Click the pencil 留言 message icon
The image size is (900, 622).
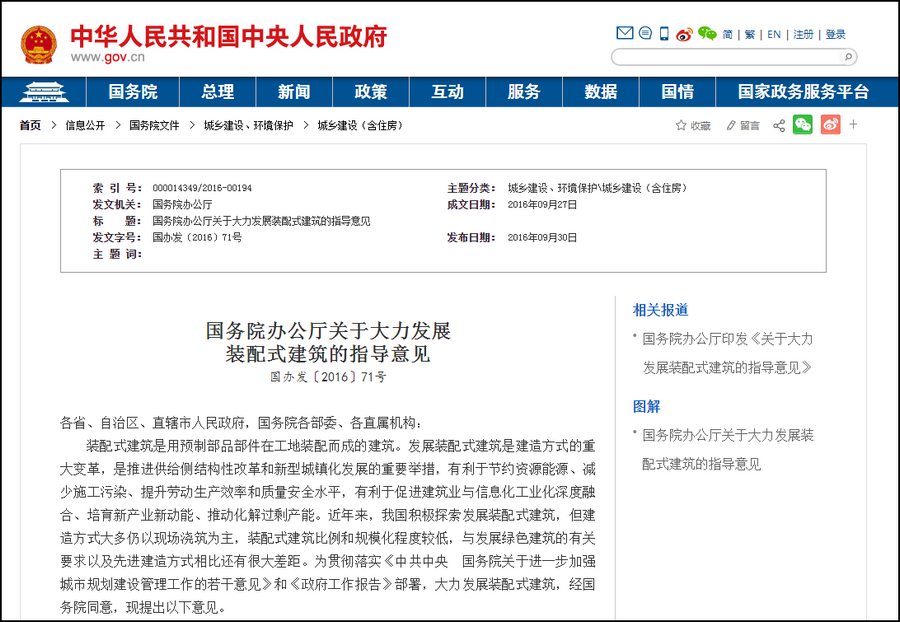tap(731, 125)
